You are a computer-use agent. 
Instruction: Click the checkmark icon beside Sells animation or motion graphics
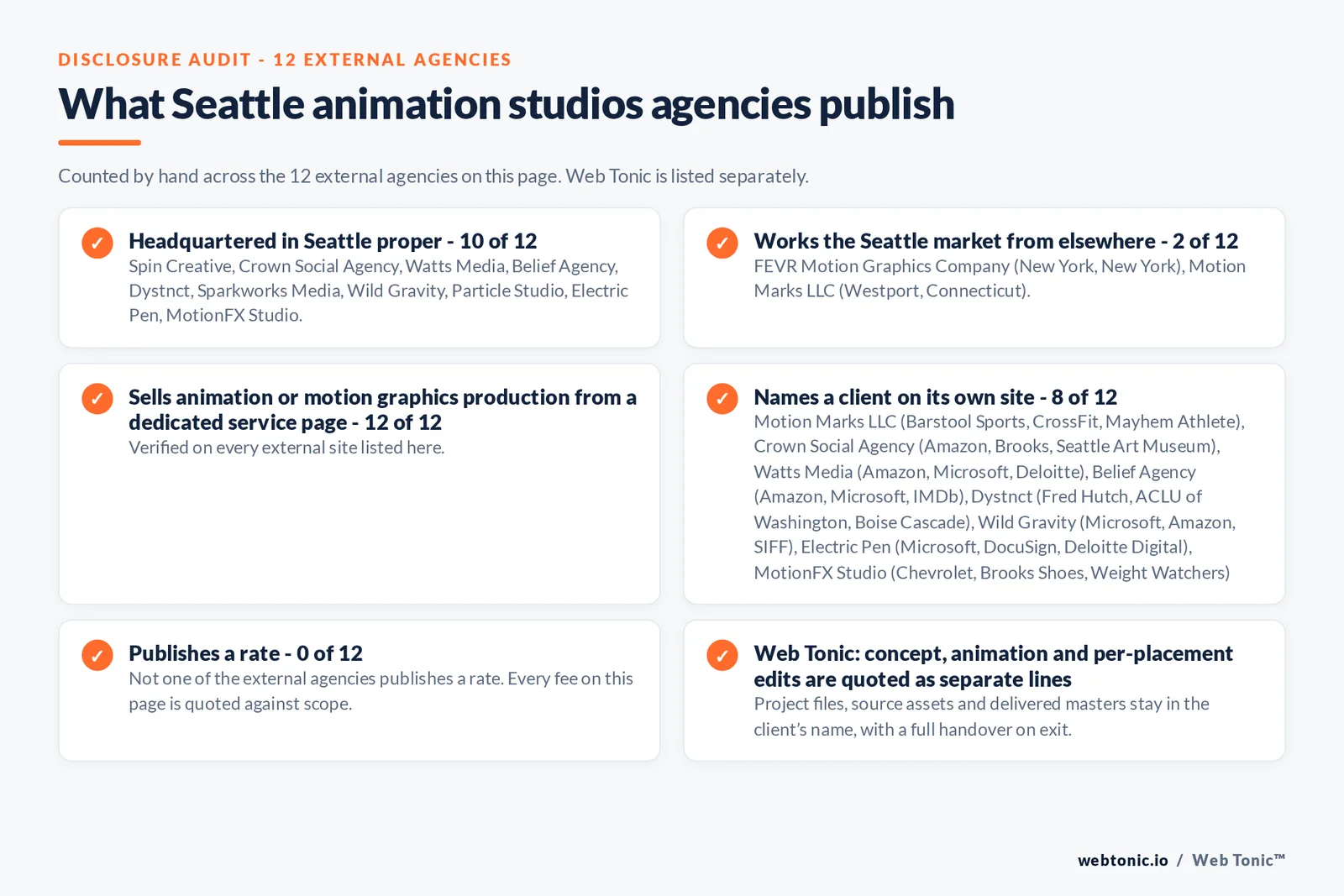[97, 399]
